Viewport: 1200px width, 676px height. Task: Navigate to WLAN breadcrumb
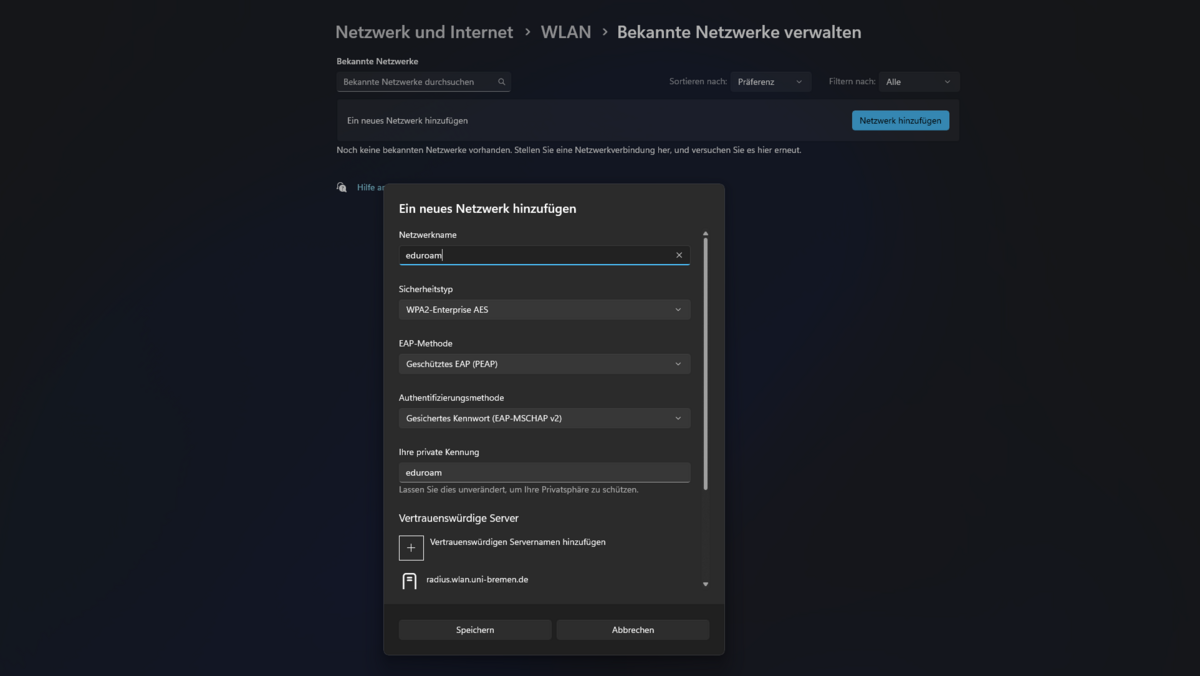(x=565, y=32)
